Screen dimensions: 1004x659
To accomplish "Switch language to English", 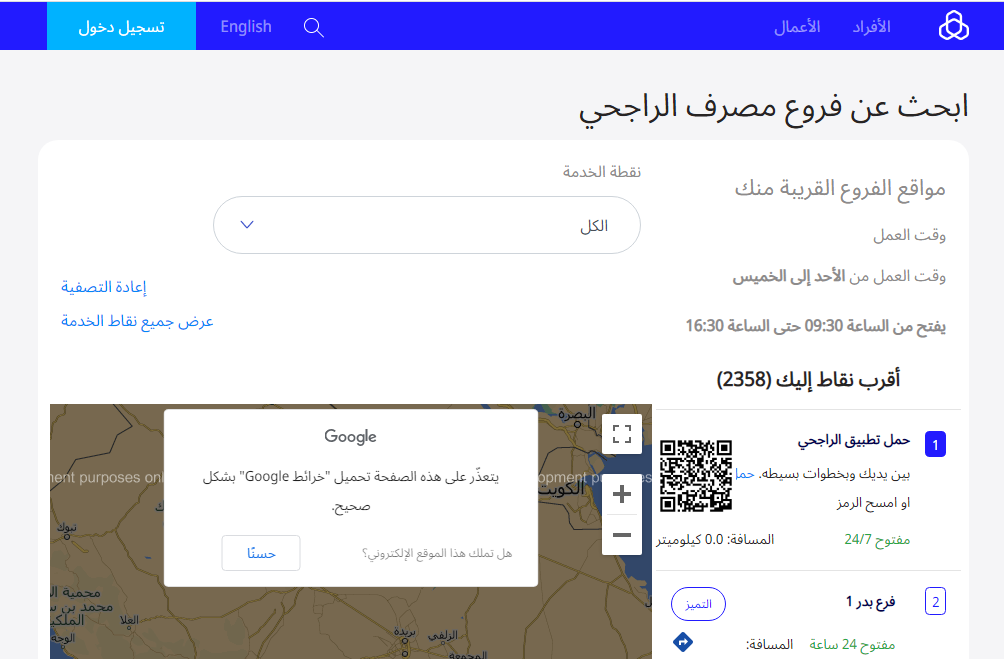I will pos(246,26).
